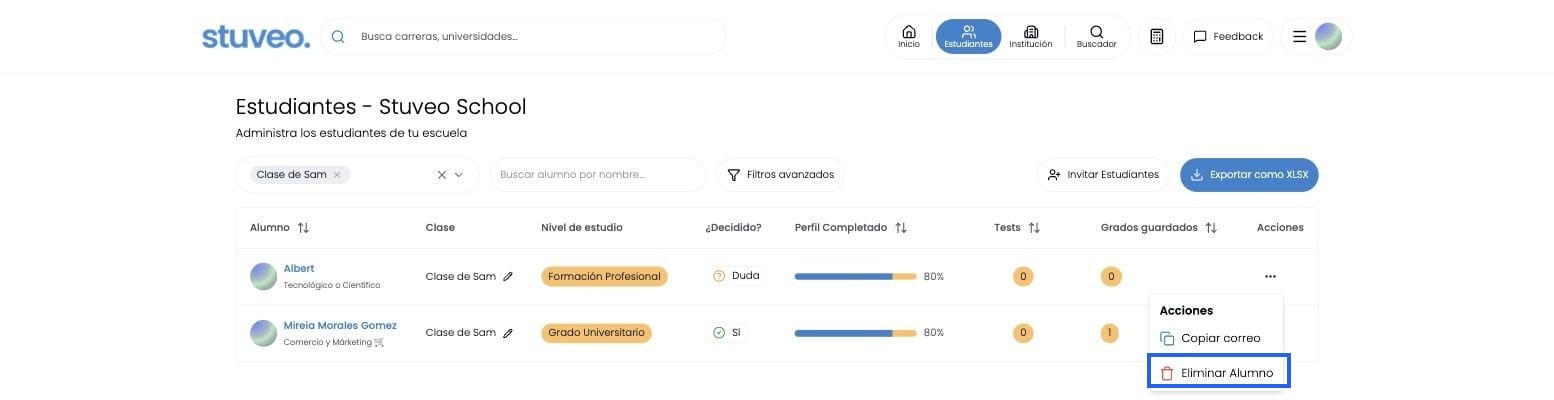Click Albert's 80% profile progress bar

pyautogui.click(x=855, y=276)
